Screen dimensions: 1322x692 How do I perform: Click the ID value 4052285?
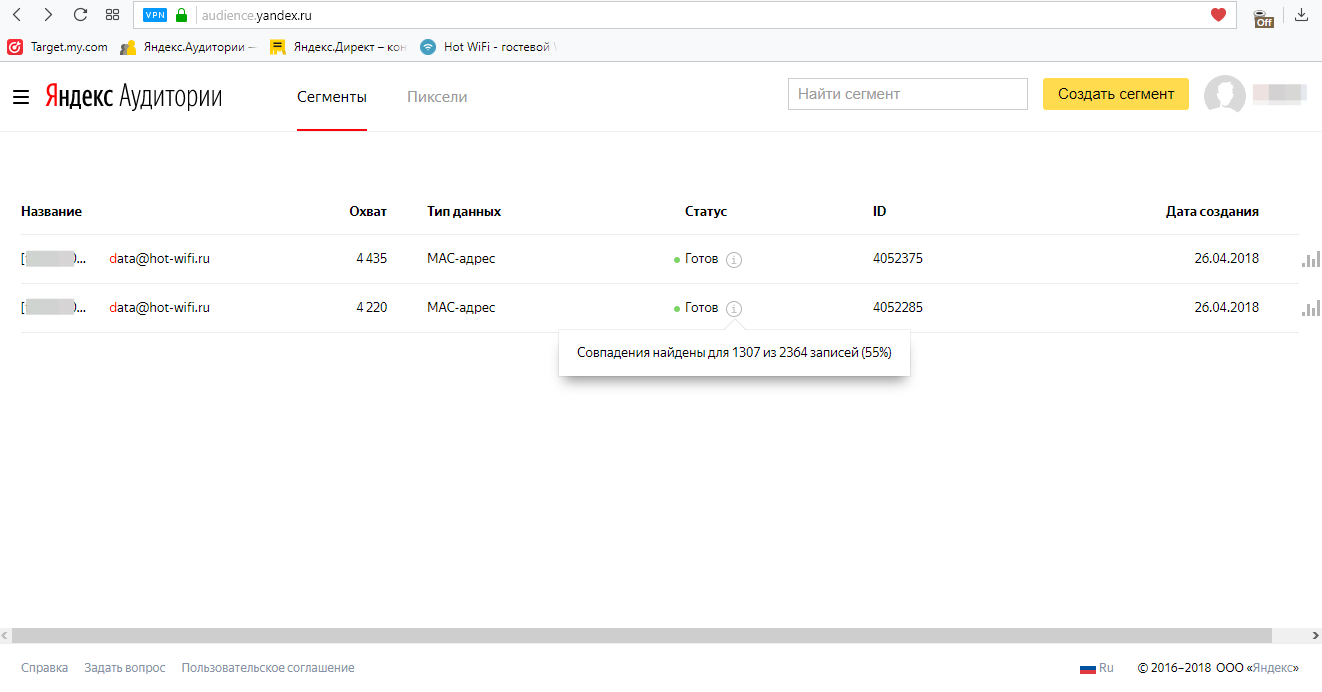(898, 308)
